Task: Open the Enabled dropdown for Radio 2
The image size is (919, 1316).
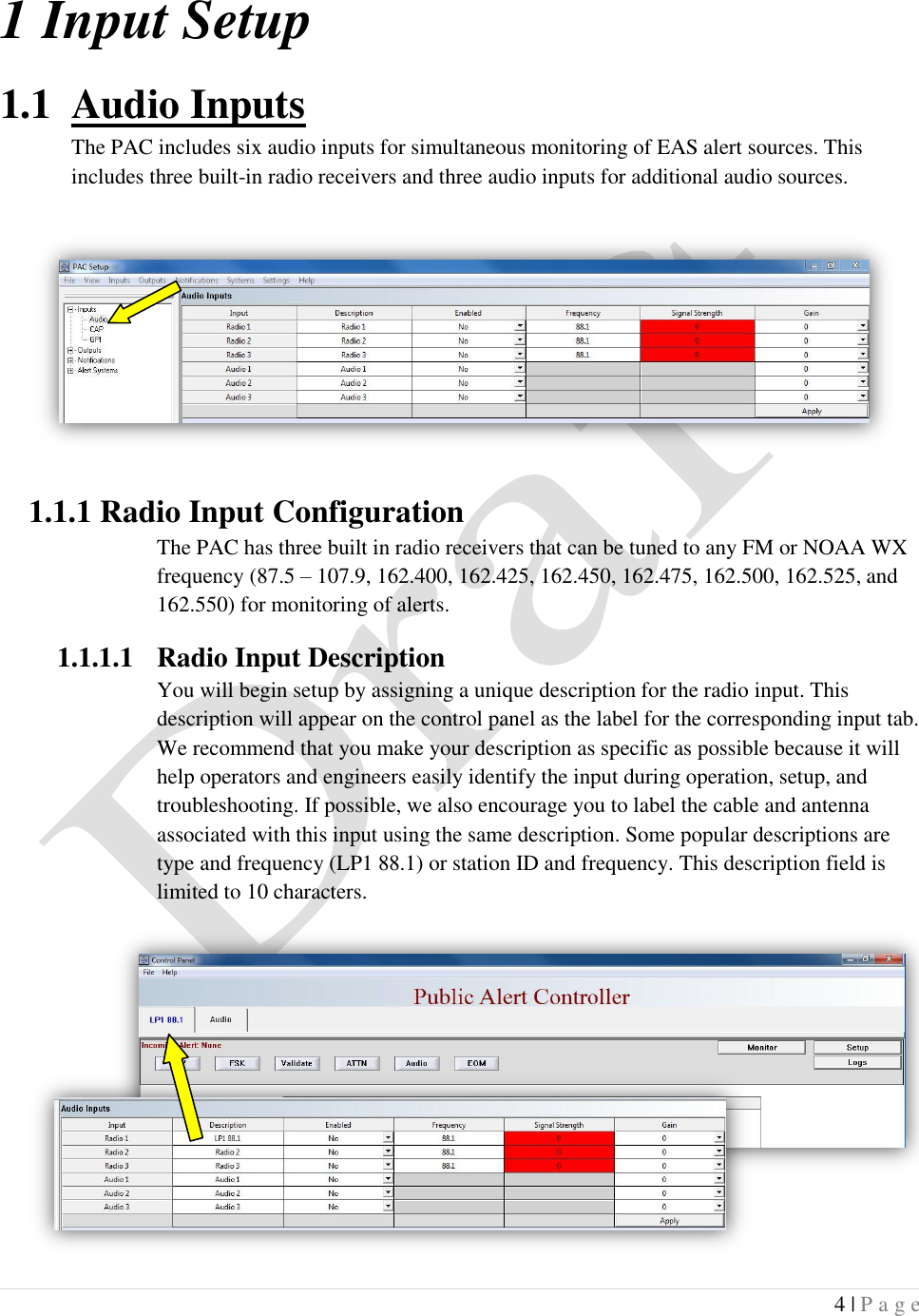Action: 518,339
